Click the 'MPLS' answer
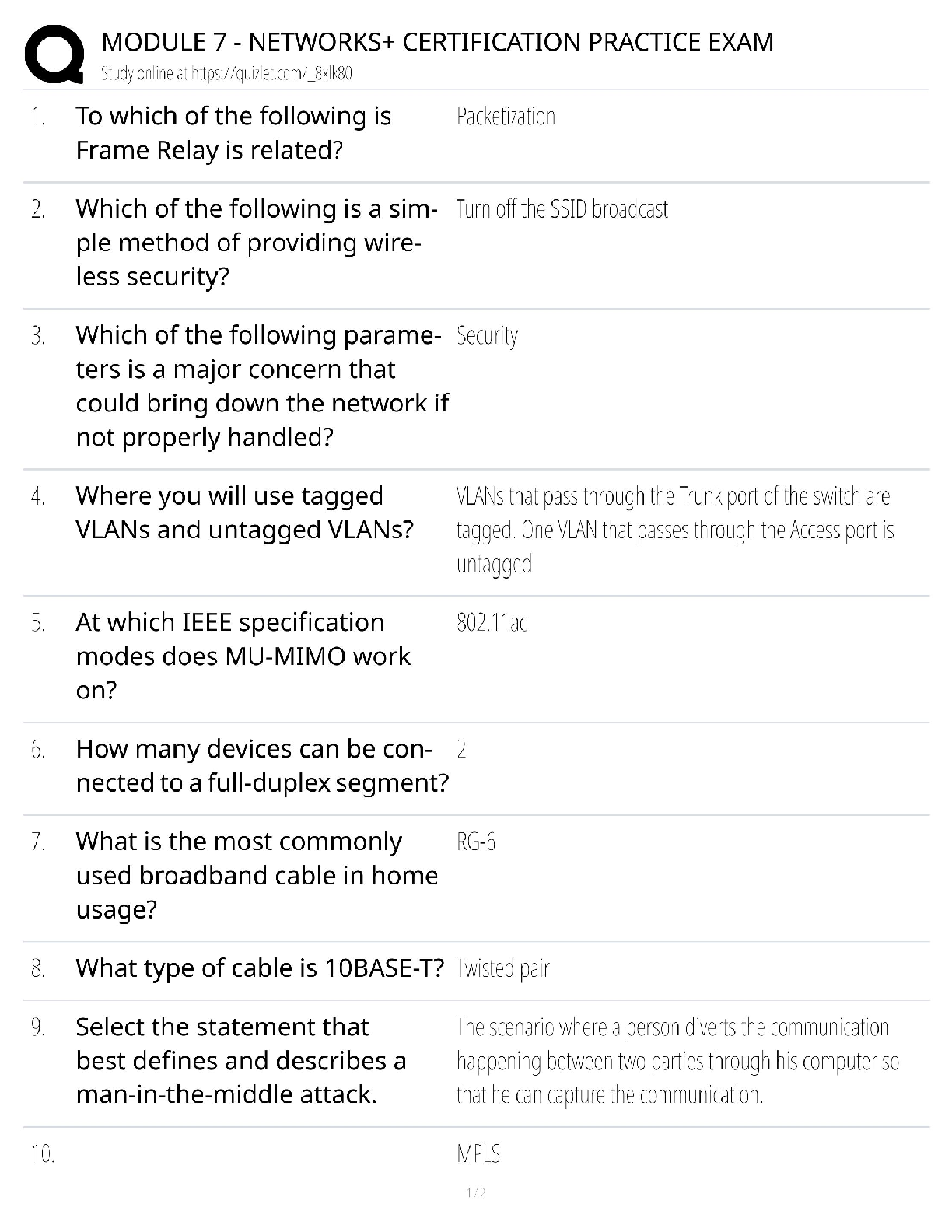Screen dimensions: 952x1232 (478, 1154)
